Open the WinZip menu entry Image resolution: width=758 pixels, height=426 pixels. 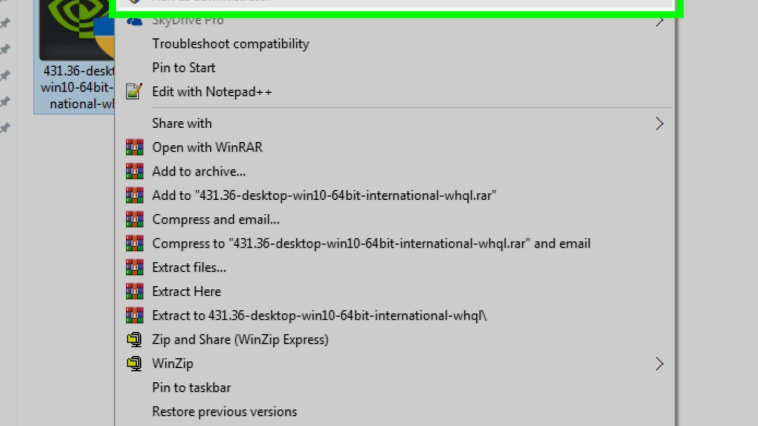coord(173,364)
